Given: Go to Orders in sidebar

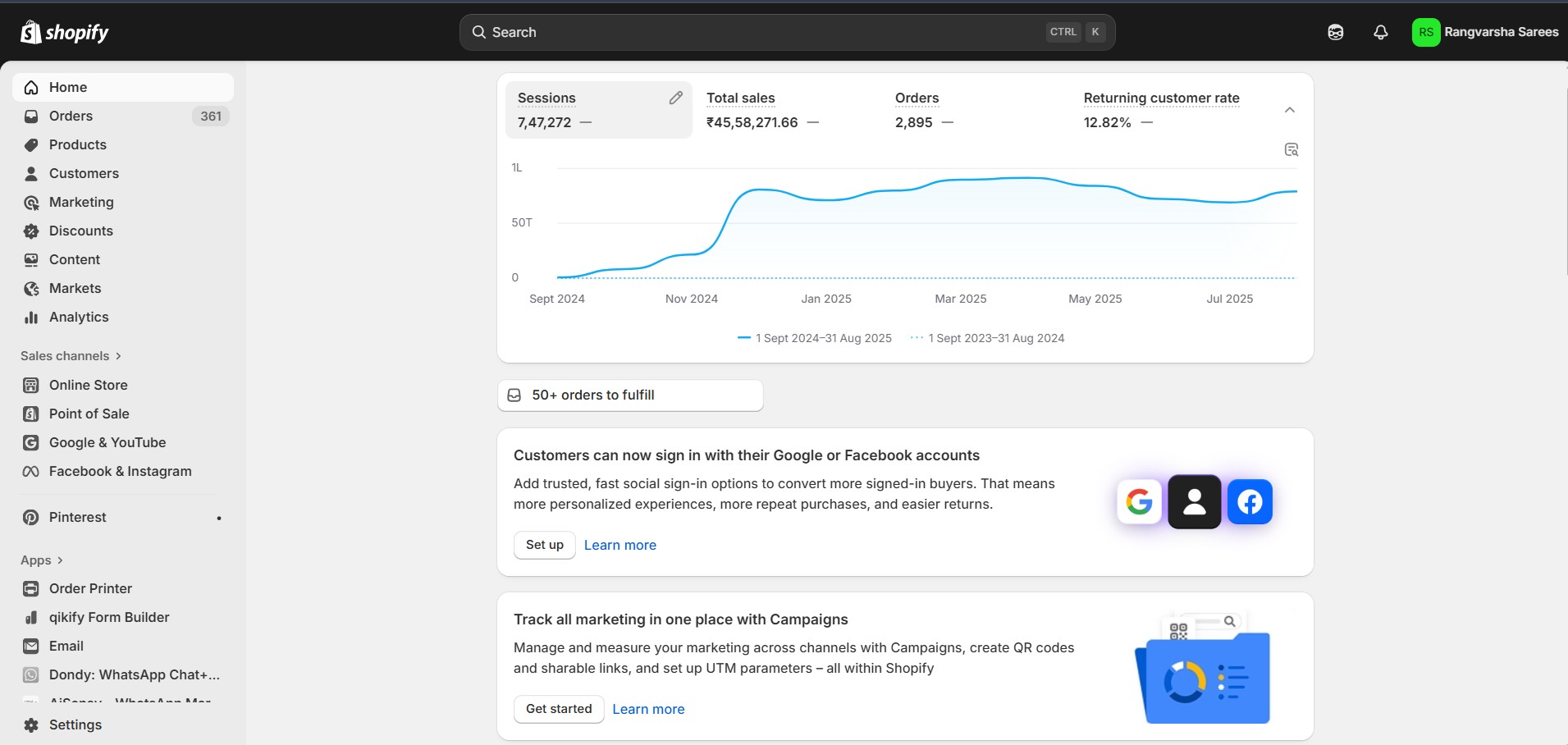Looking at the screenshot, I should click(71, 116).
